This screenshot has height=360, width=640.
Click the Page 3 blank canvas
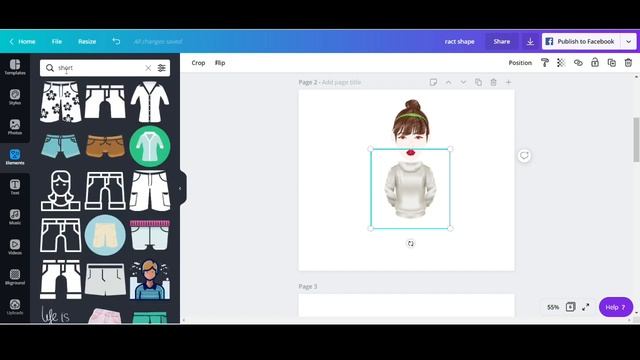click(407, 305)
